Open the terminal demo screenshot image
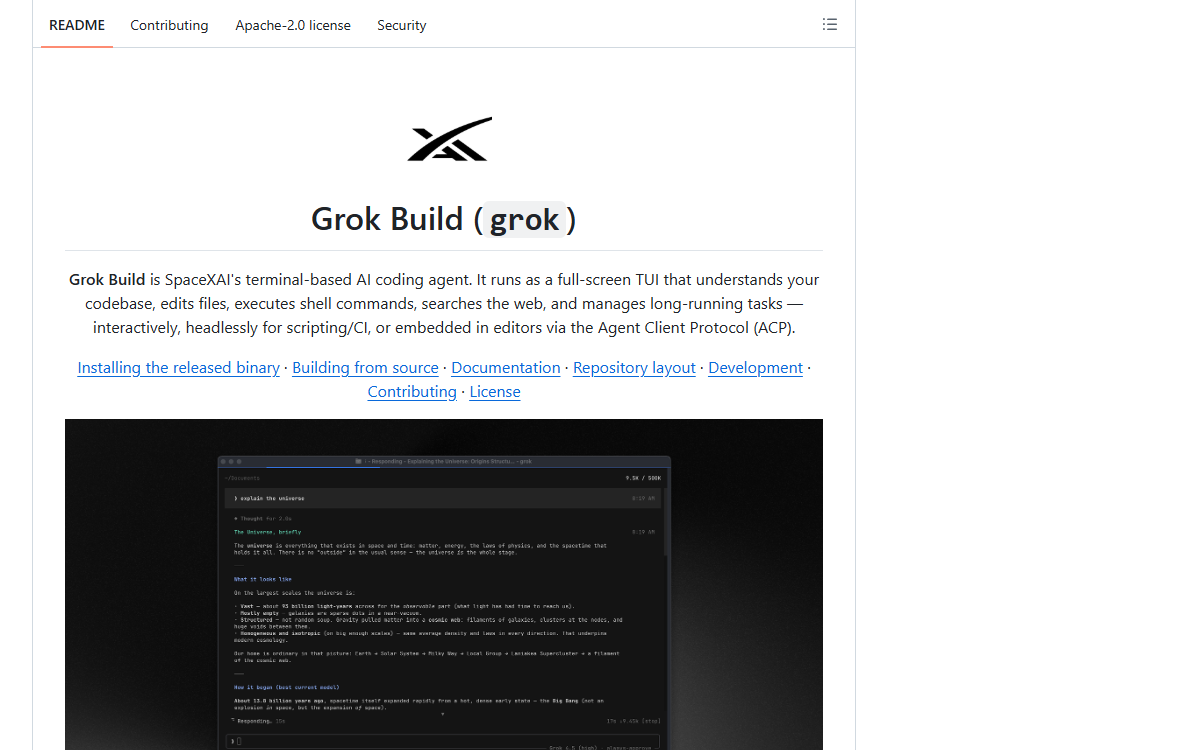Screen dimensions: 1200x750 [444, 584]
